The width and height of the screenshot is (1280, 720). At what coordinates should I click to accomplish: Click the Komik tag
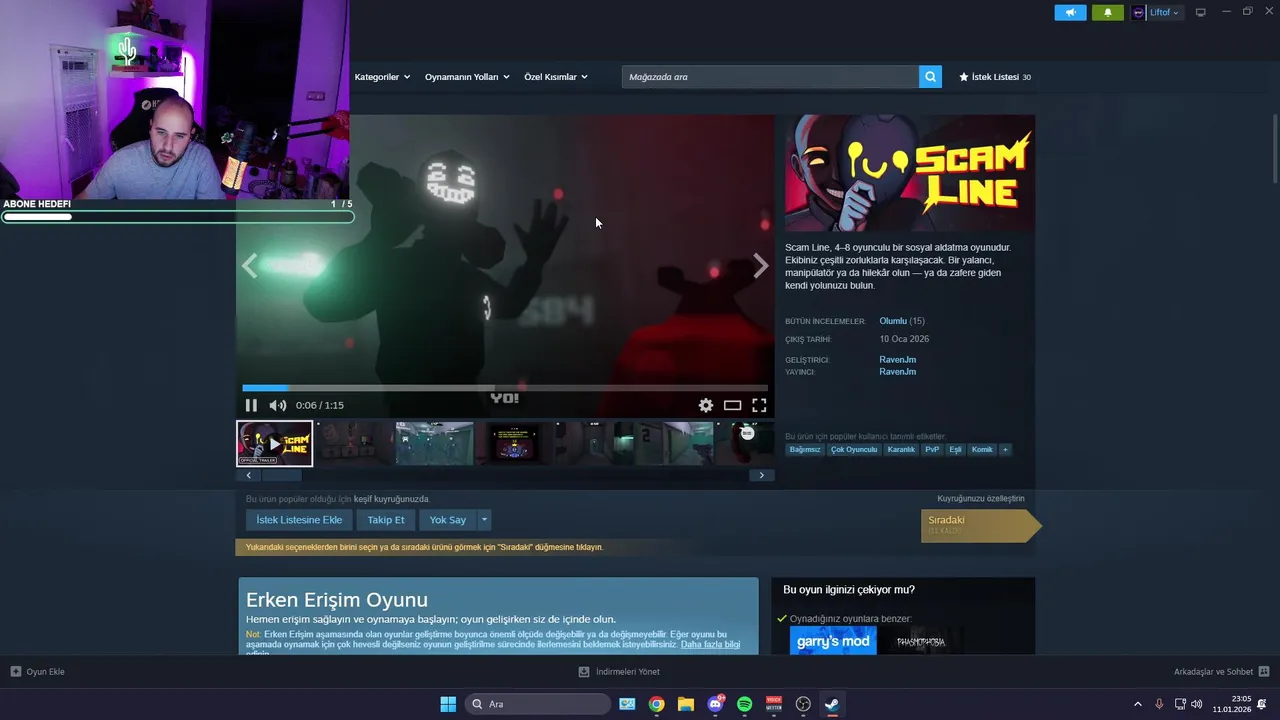(x=982, y=450)
